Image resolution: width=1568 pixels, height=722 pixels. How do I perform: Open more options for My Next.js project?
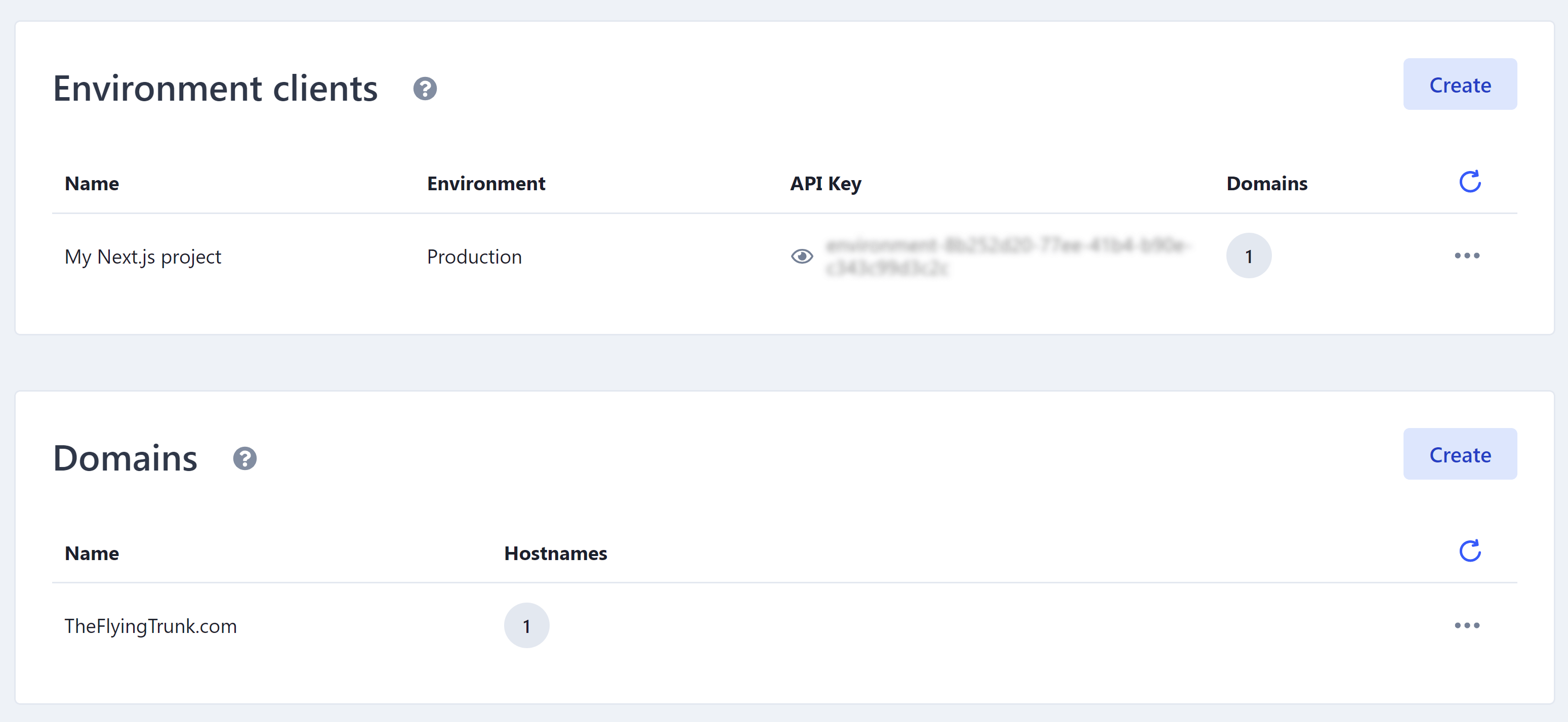pos(1466,256)
